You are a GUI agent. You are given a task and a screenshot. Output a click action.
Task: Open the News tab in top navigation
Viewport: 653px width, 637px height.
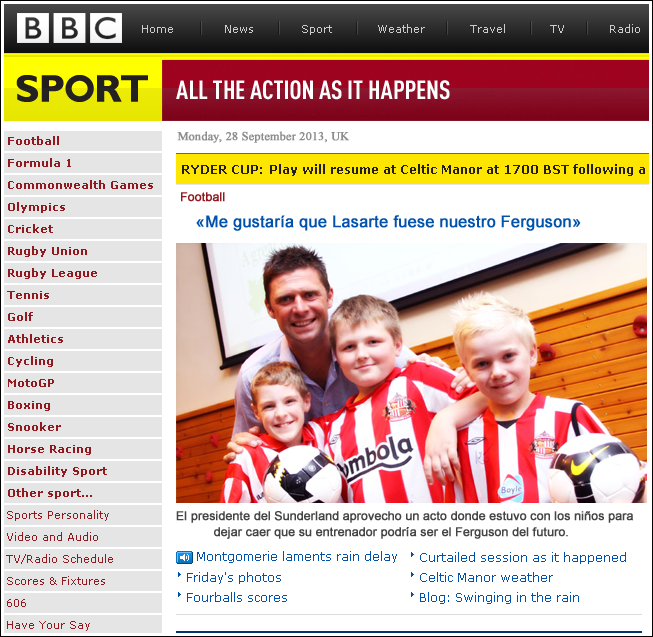[x=239, y=29]
